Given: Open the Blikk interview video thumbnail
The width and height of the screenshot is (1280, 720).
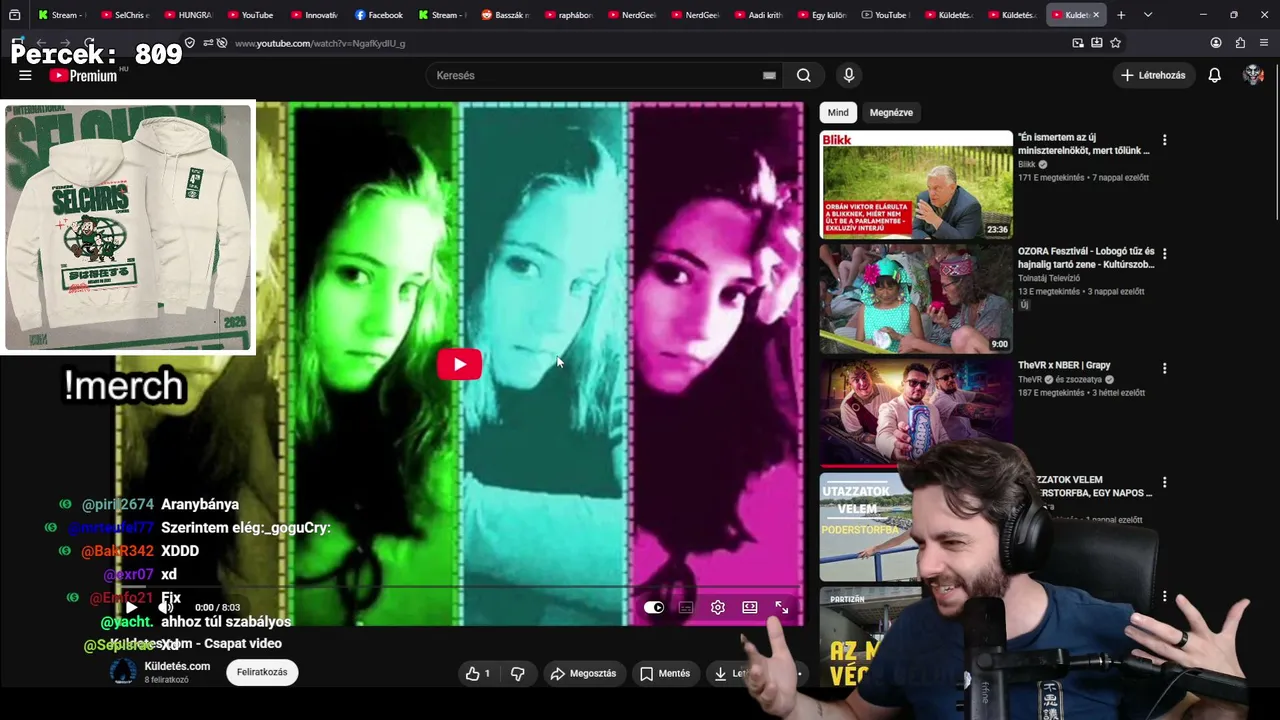Looking at the screenshot, I should click(916, 185).
